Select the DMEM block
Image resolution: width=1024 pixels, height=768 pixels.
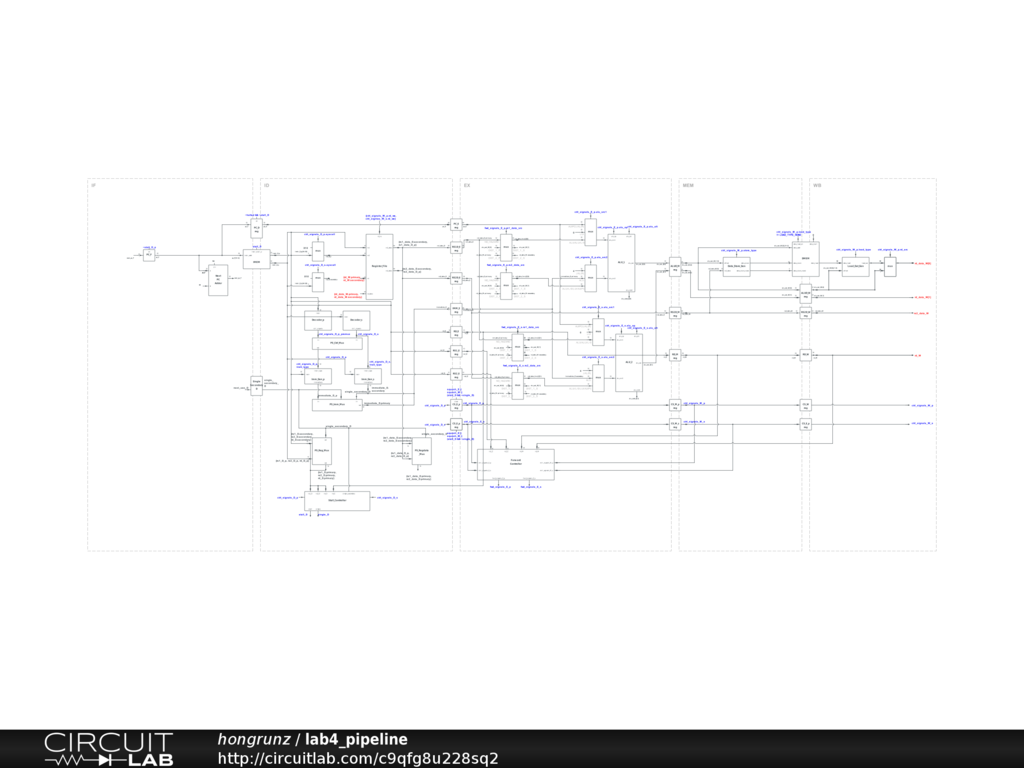805,259
